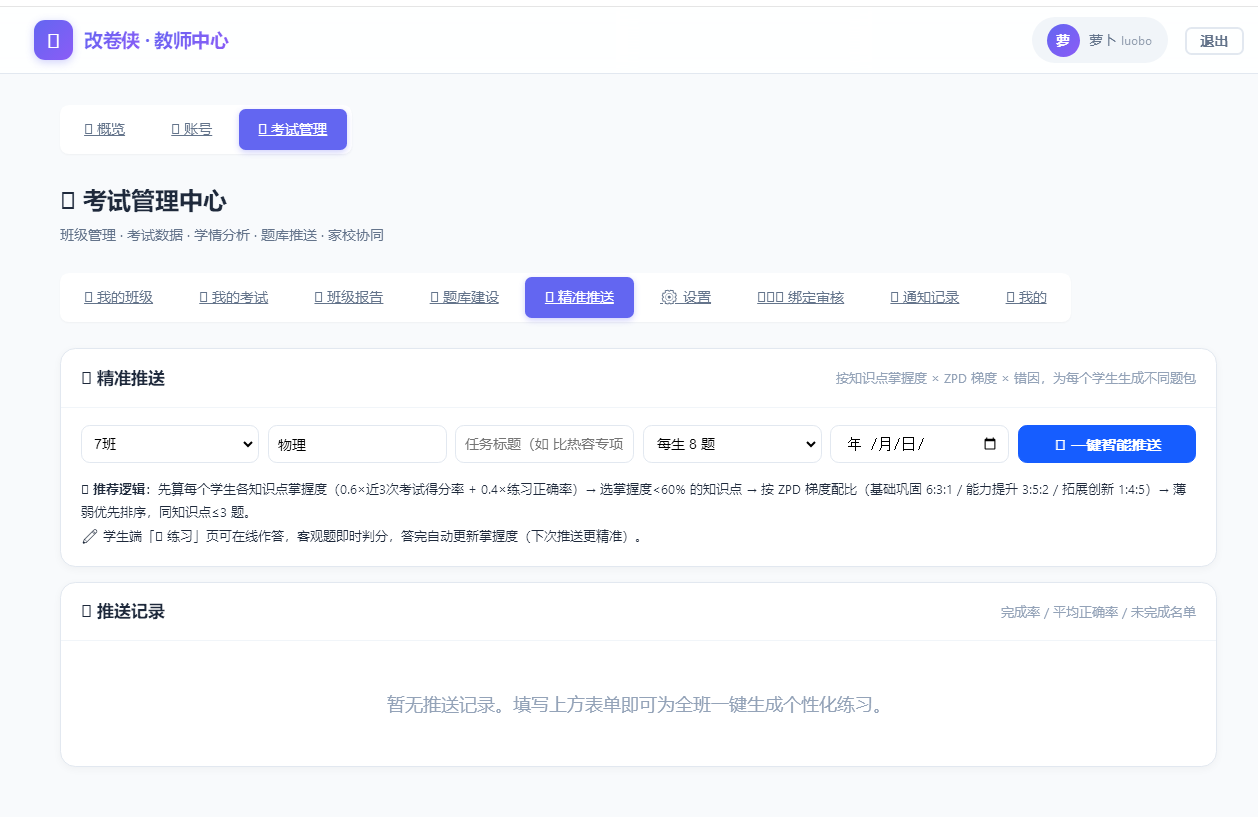Open the 我的考试 sub-tab
The height and width of the screenshot is (817, 1258).
pyautogui.click(x=234, y=297)
